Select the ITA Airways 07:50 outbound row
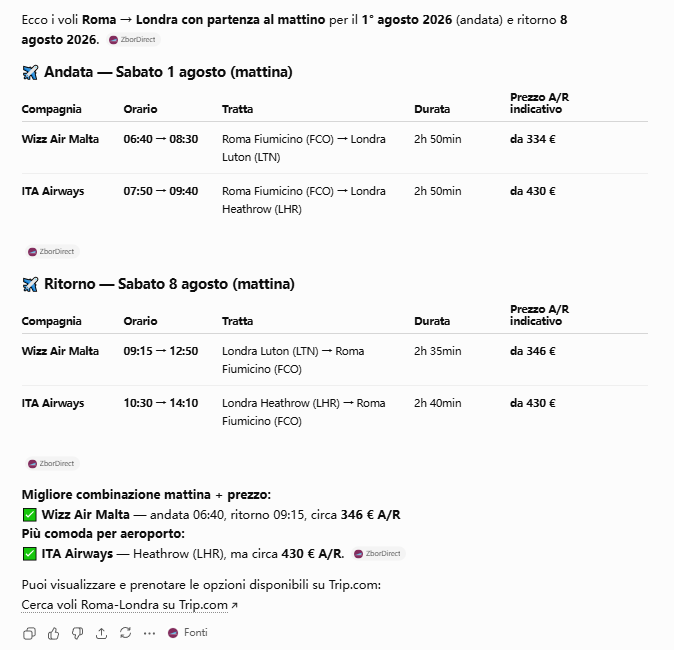This screenshot has width=674, height=650. coord(334,200)
